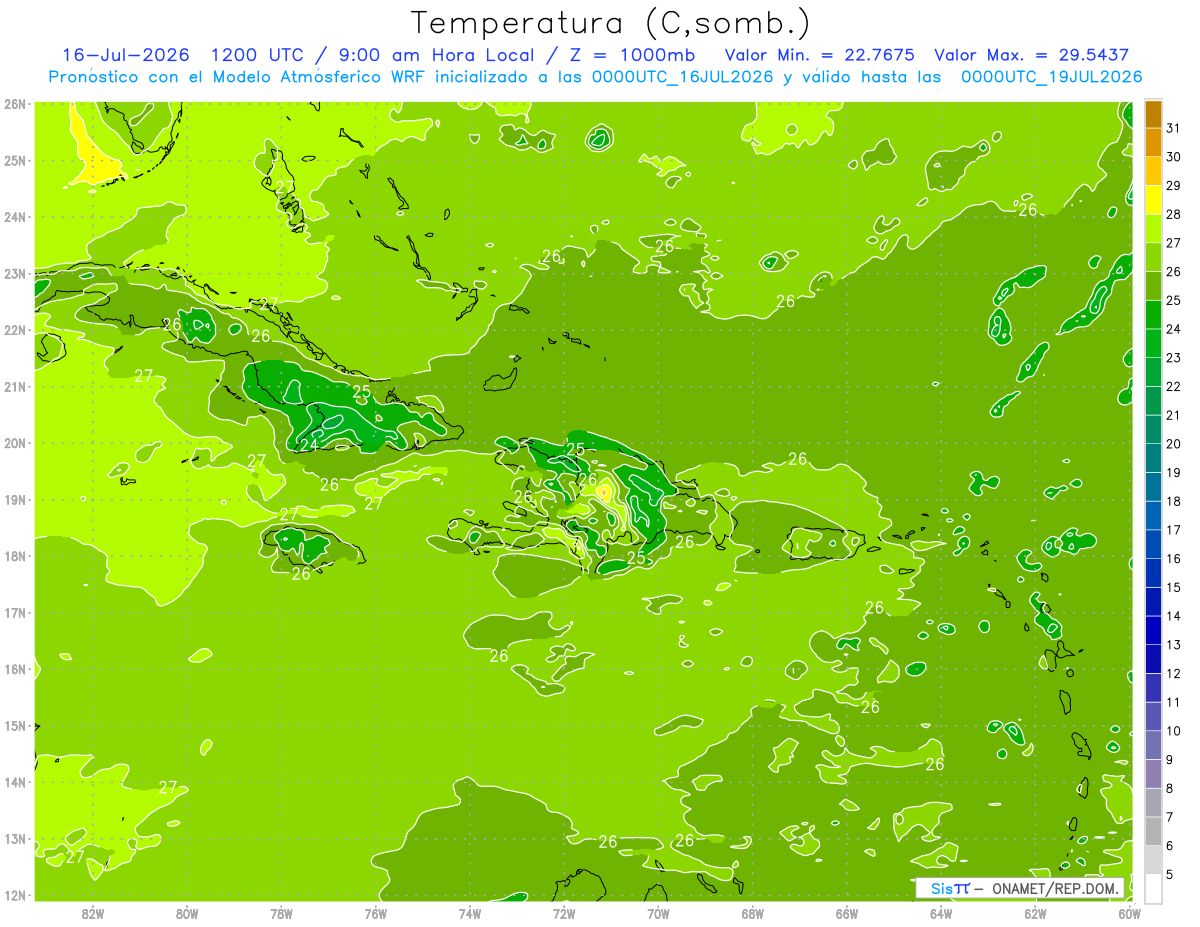1200x927 pixels.
Task: Click the color bar label '22'
Action: pos(1174,386)
